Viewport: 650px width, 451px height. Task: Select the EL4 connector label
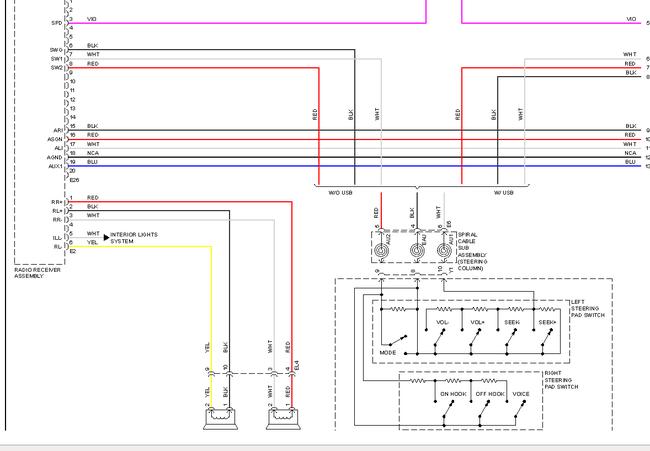tap(296, 366)
